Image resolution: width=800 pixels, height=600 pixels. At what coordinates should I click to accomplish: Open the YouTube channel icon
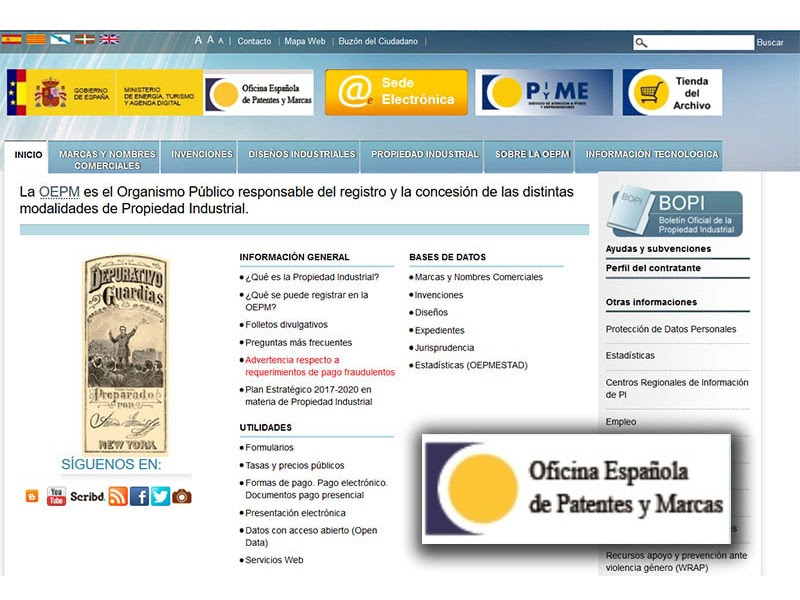(56, 496)
